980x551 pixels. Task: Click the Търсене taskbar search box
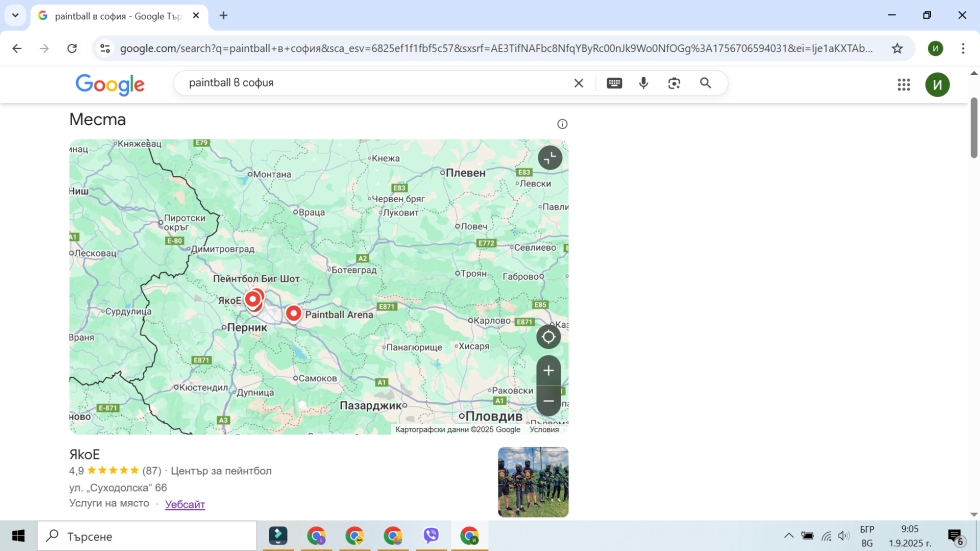coord(147,536)
